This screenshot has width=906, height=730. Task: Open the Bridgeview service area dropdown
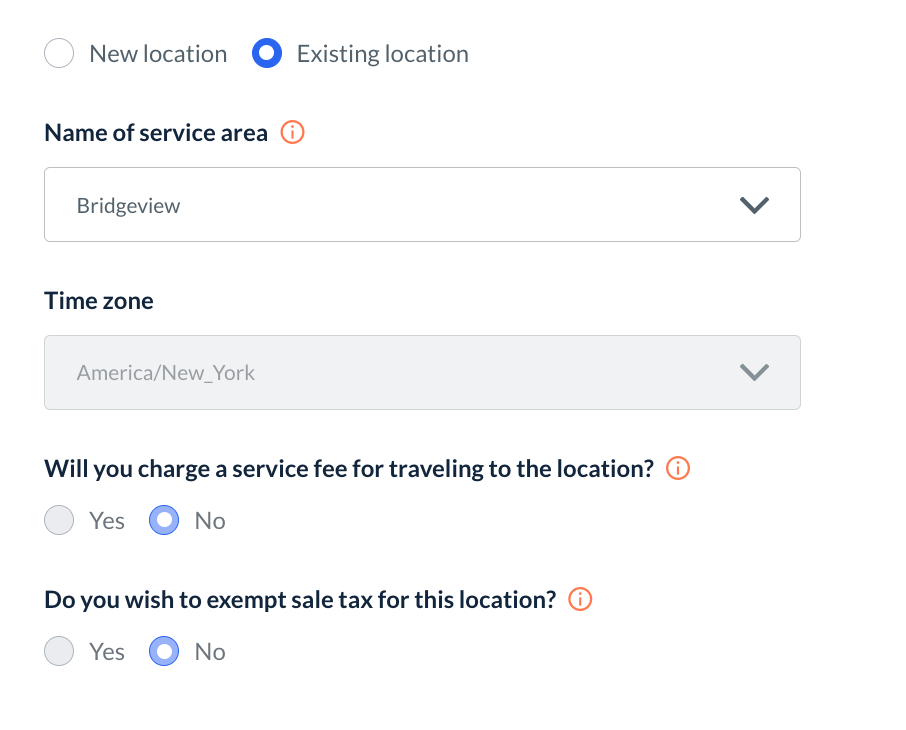400,205
